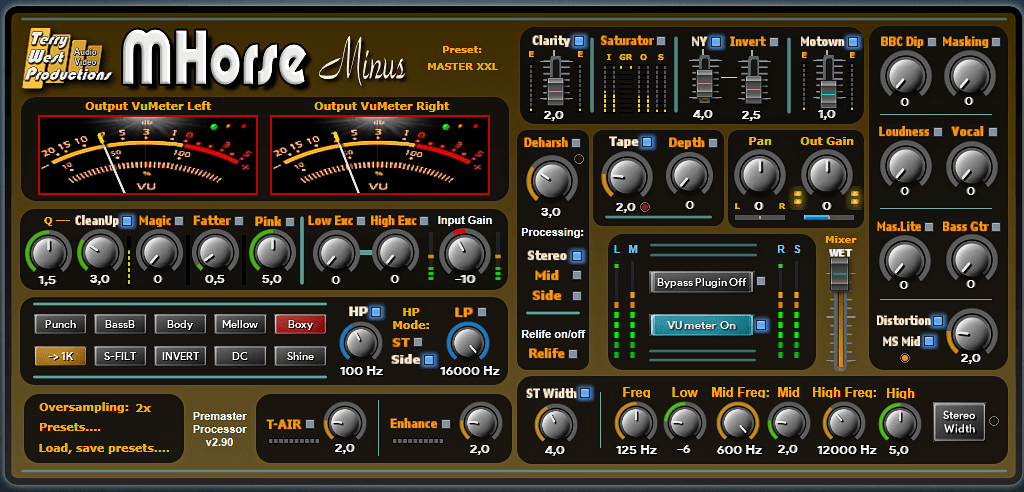Click the HP filter frequency knob
This screenshot has width=1024, height=492.
[x=361, y=342]
